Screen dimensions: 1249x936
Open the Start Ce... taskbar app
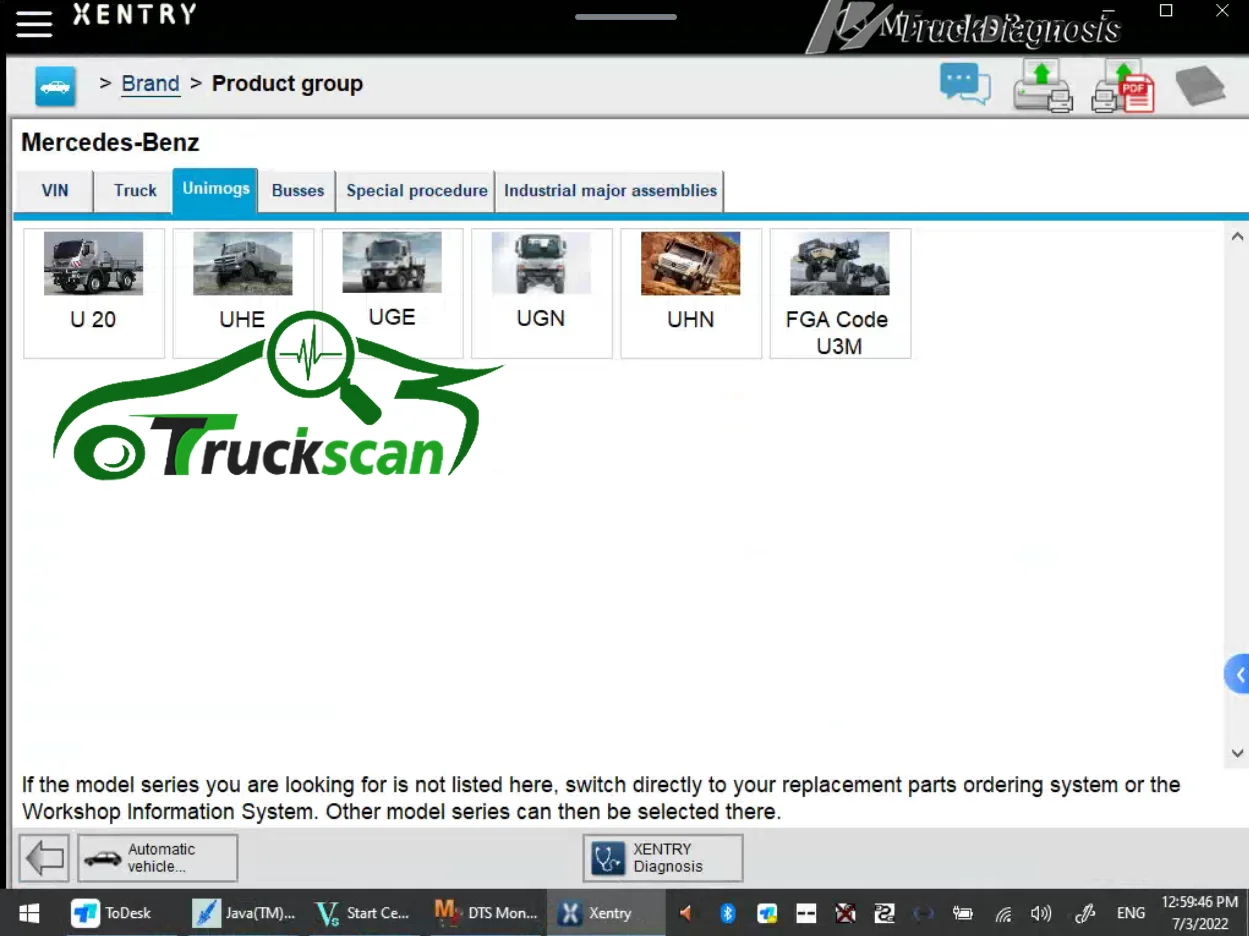tap(362, 913)
